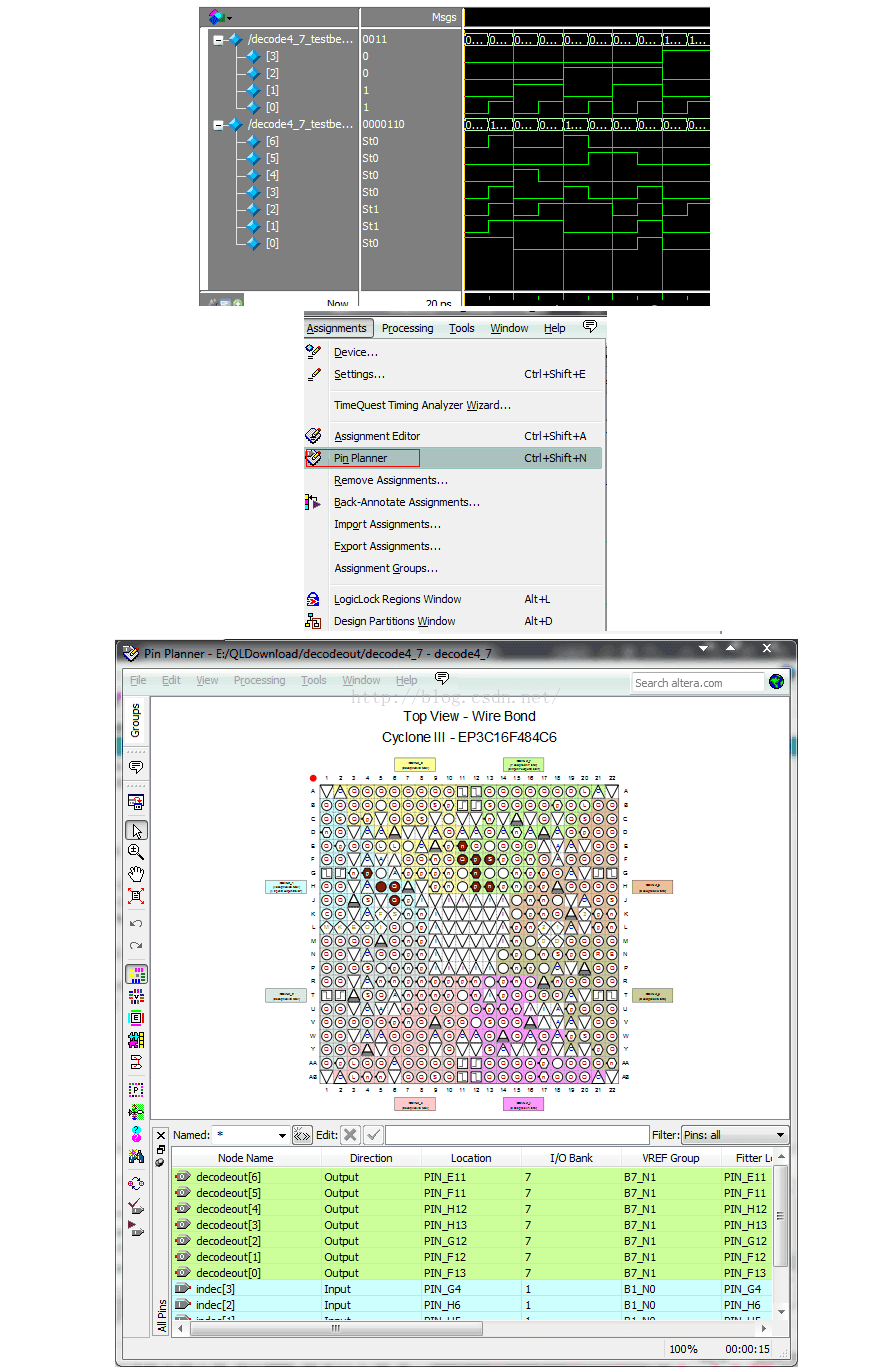Click the speech bubble icon after Help
The height and width of the screenshot is (1372, 893).
(x=441, y=679)
